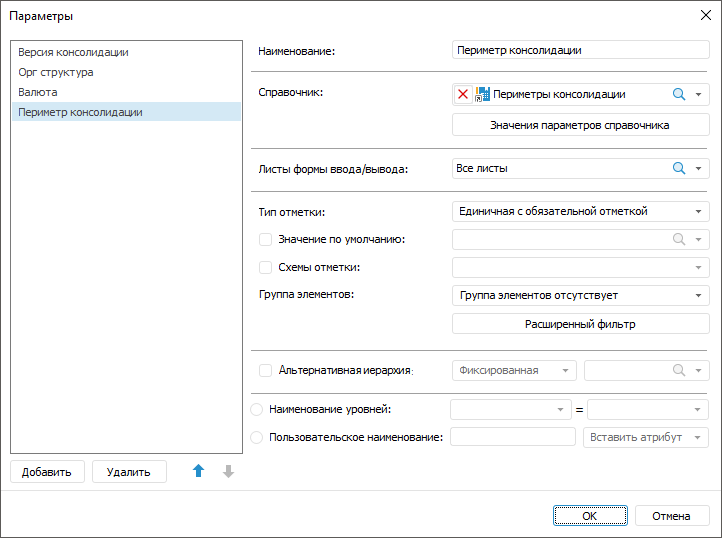Open the Справочник dropdown arrow
Viewport: 722px width, 538px height.
(x=698, y=94)
